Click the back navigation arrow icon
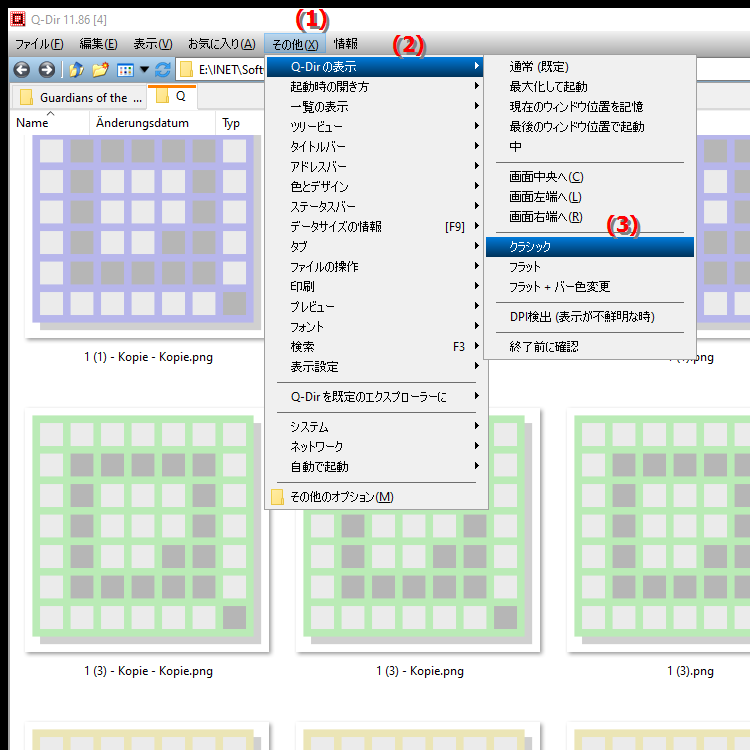750x750 pixels. click(x=22, y=70)
